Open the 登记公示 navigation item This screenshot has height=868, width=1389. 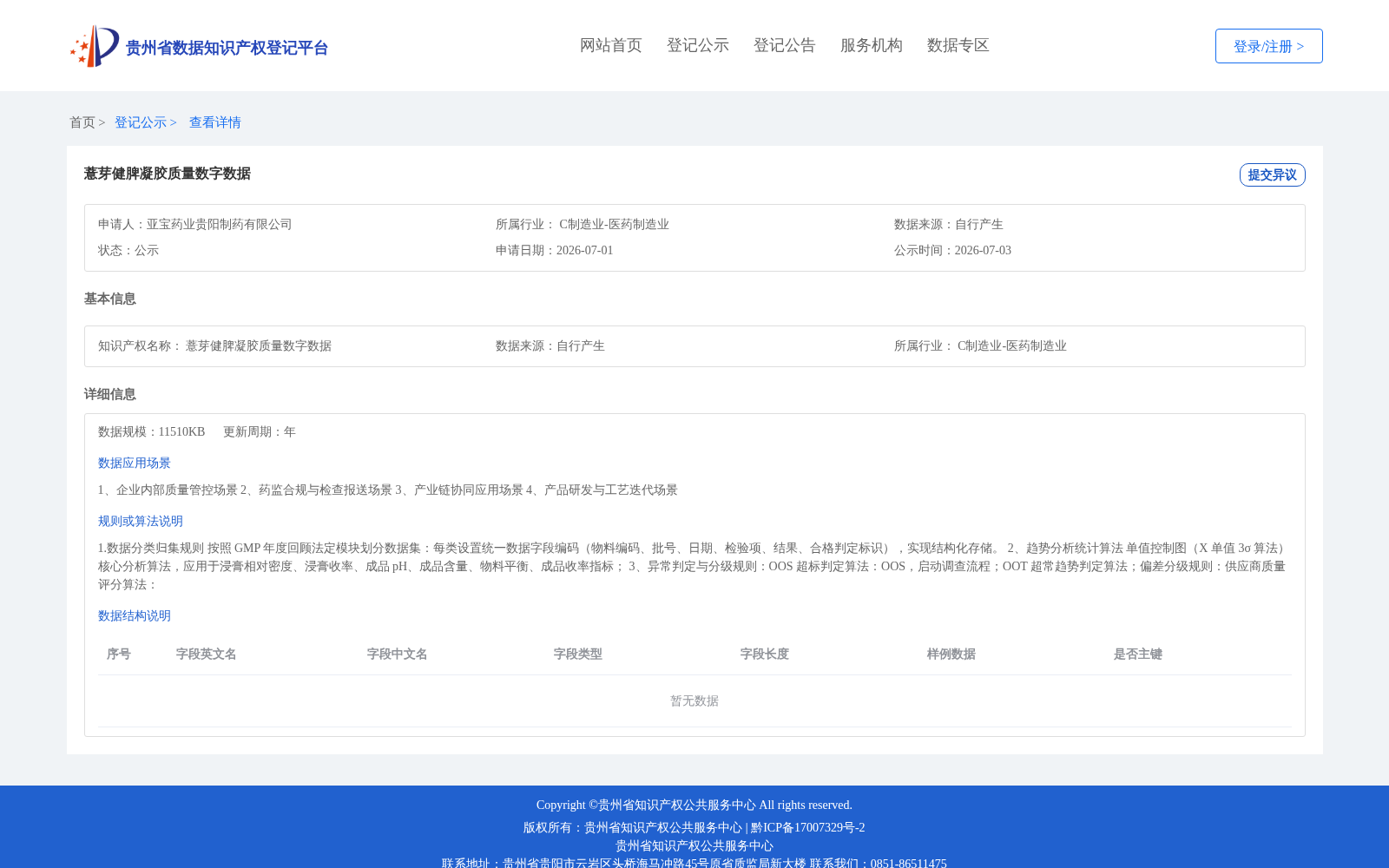click(x=698, y=45)
